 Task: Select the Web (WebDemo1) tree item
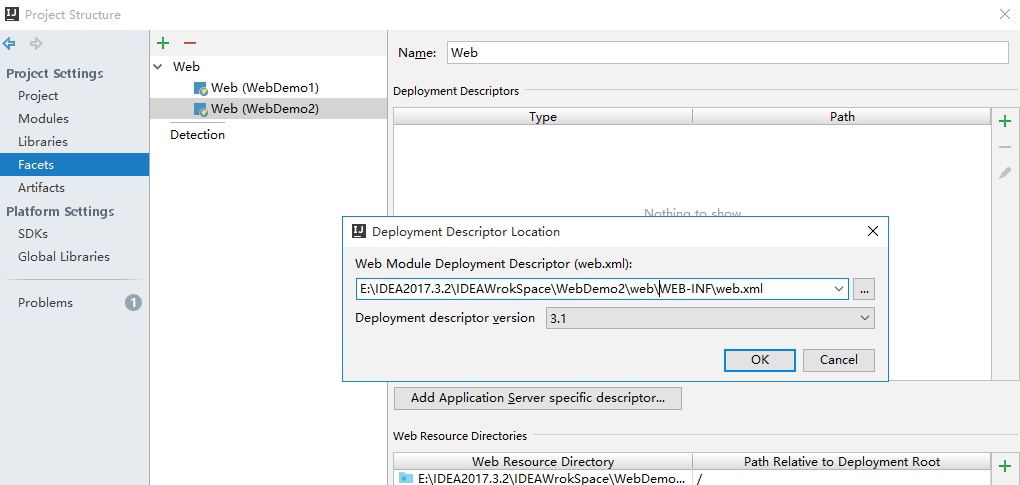(x=265, y=88)
